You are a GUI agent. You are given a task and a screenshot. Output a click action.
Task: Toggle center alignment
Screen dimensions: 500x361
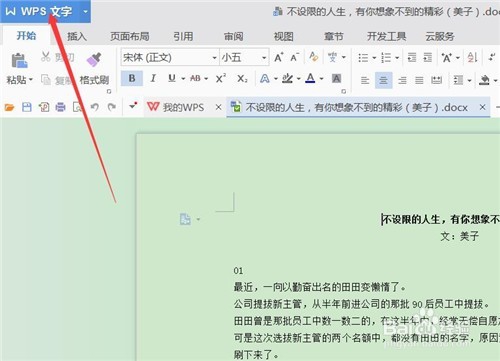point(384,80)
